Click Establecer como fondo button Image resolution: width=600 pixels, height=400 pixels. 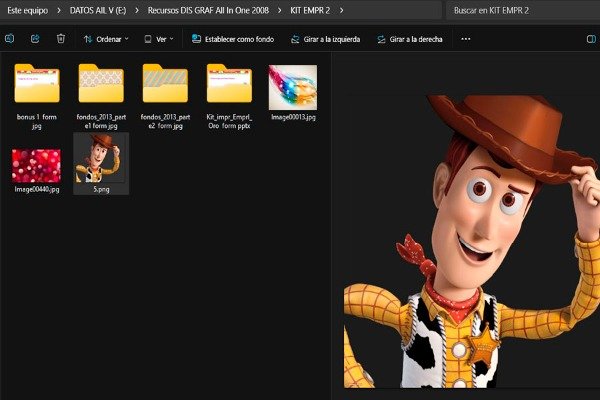pos(233,39)
